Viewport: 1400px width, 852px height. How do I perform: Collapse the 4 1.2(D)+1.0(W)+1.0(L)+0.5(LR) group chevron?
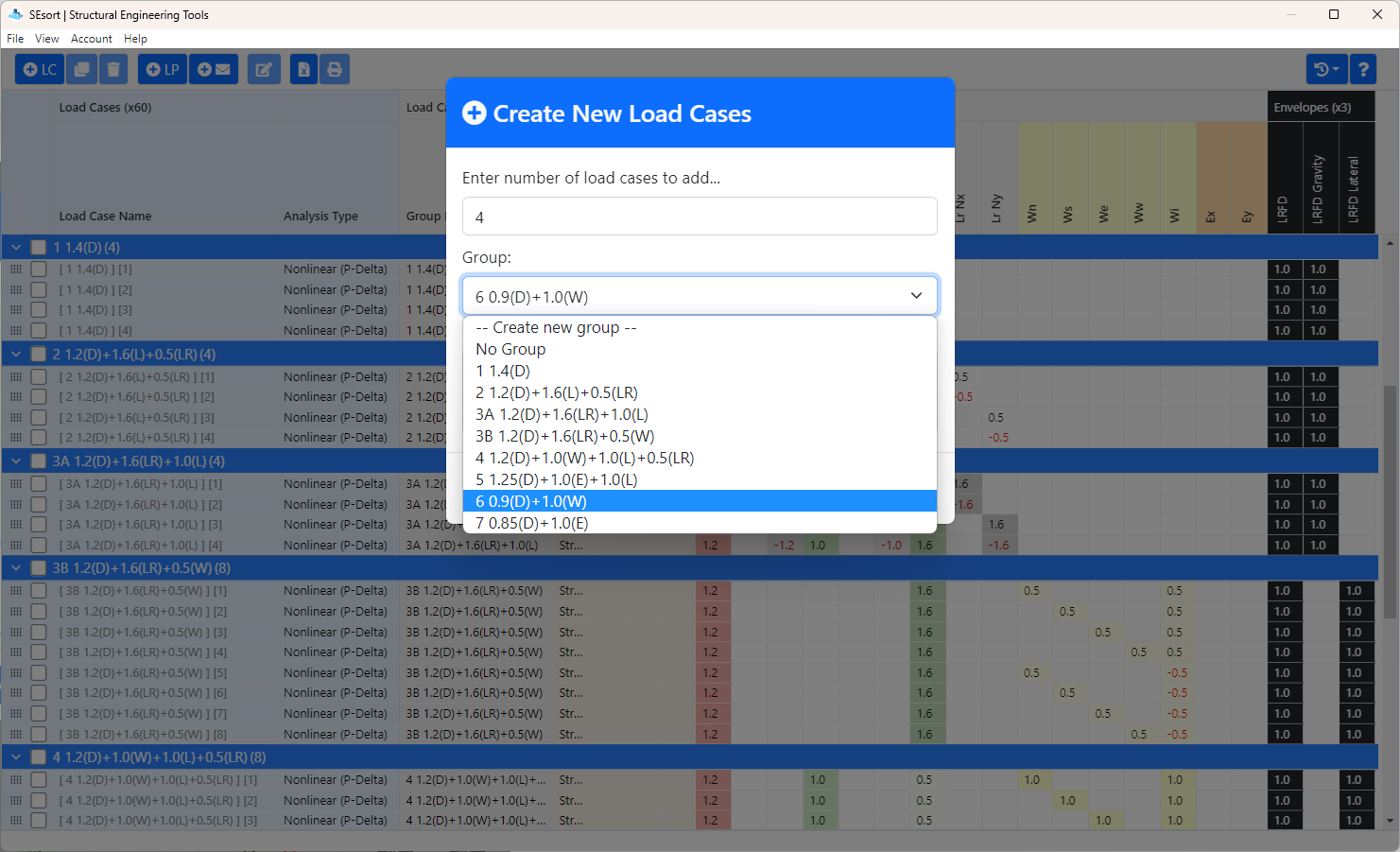[16, 756]
